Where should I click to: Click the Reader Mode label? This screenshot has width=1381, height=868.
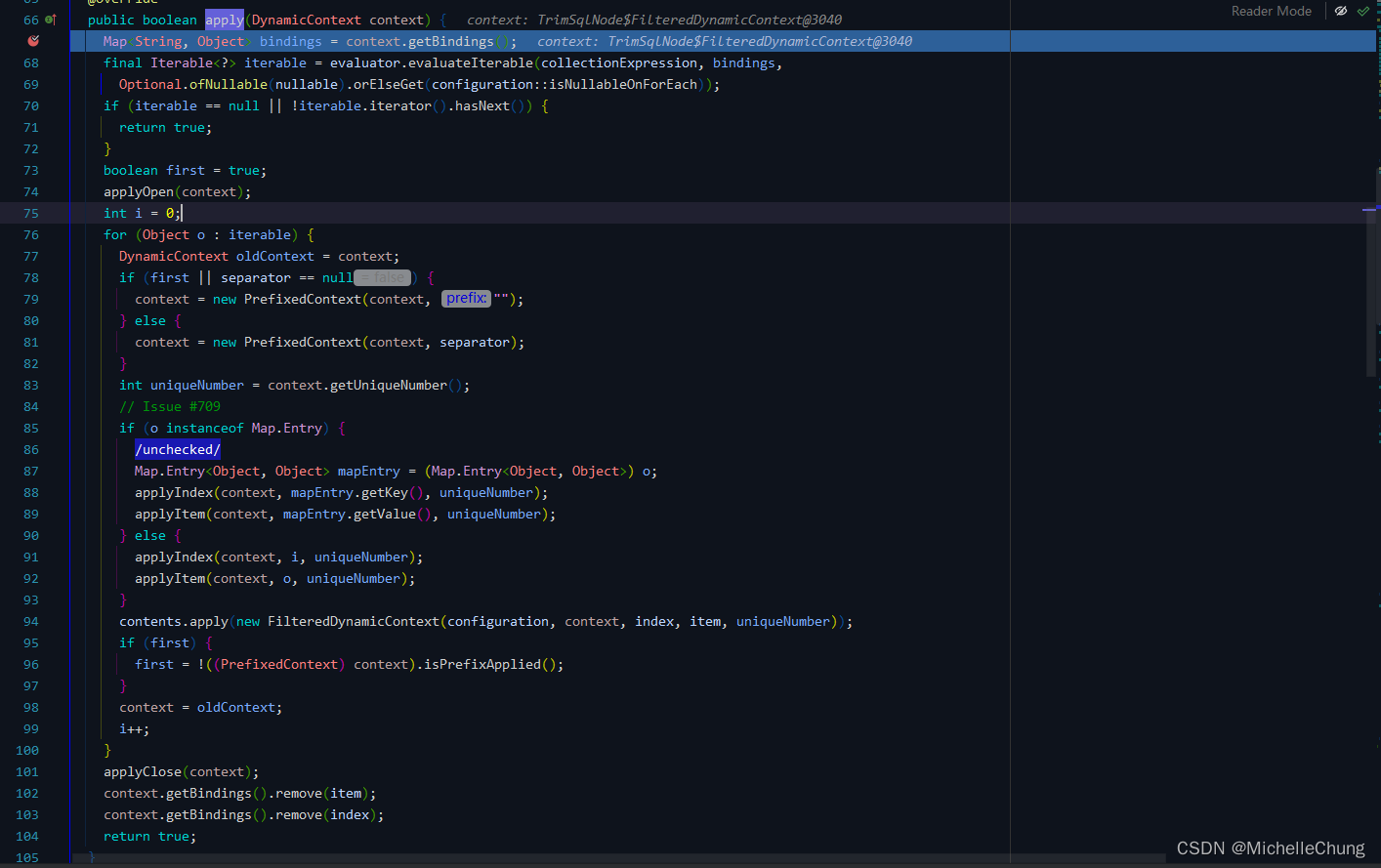1271,11
